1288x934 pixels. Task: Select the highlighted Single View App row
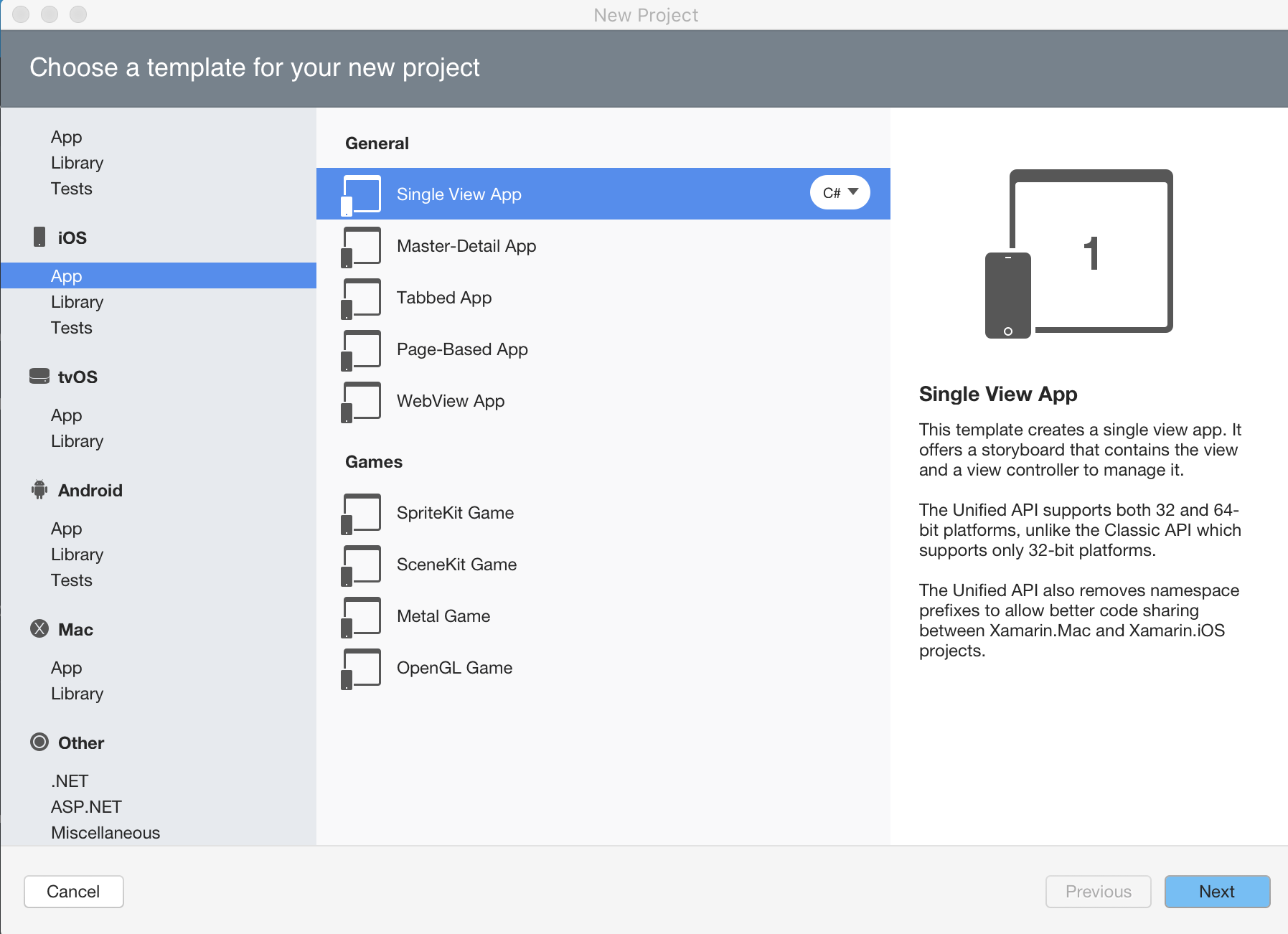603,194
